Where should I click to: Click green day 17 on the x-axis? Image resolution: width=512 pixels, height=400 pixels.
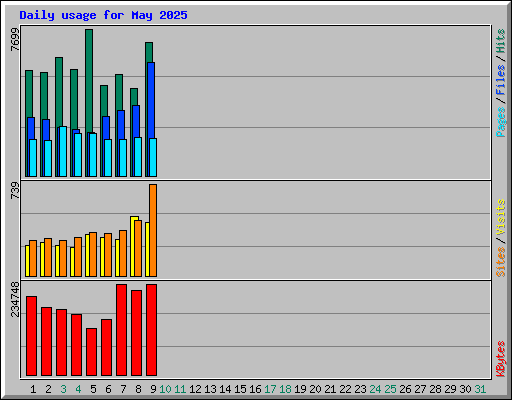[x=270, y=389]
